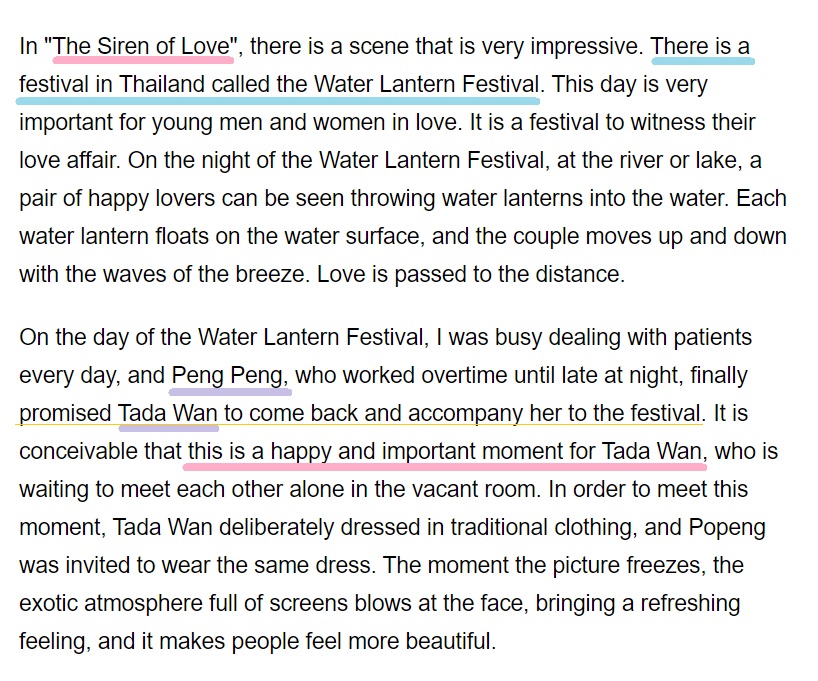Image resolution: width=818 pixels, height=681 pixels.
Task: Click the purple-highlighted name "Peng Peng"
Action: 227,376
